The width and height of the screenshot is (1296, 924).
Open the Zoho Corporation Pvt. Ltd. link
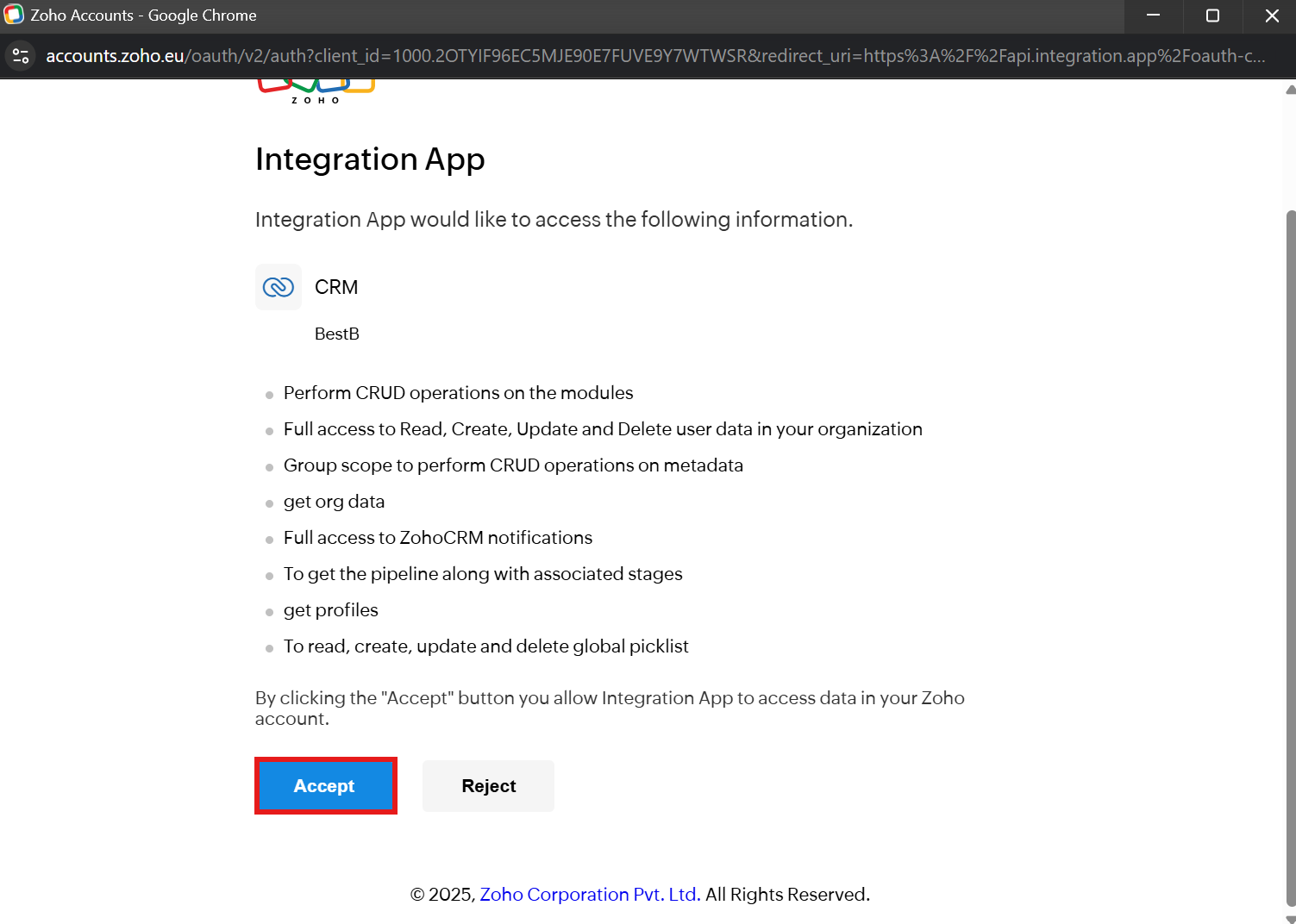[590, 895]
